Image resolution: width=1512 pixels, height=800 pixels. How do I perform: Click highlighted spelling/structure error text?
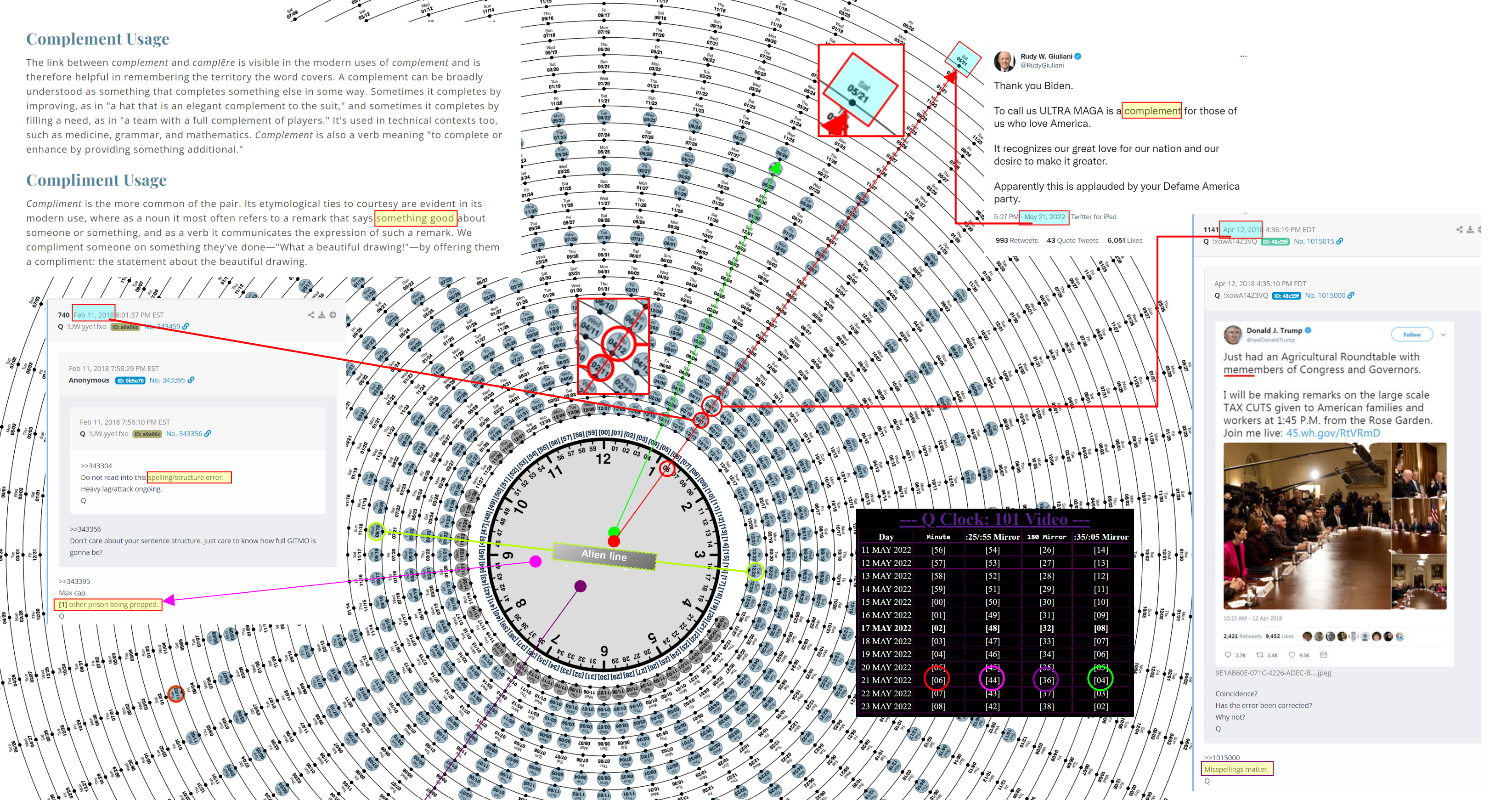click(x=189, y=477)
